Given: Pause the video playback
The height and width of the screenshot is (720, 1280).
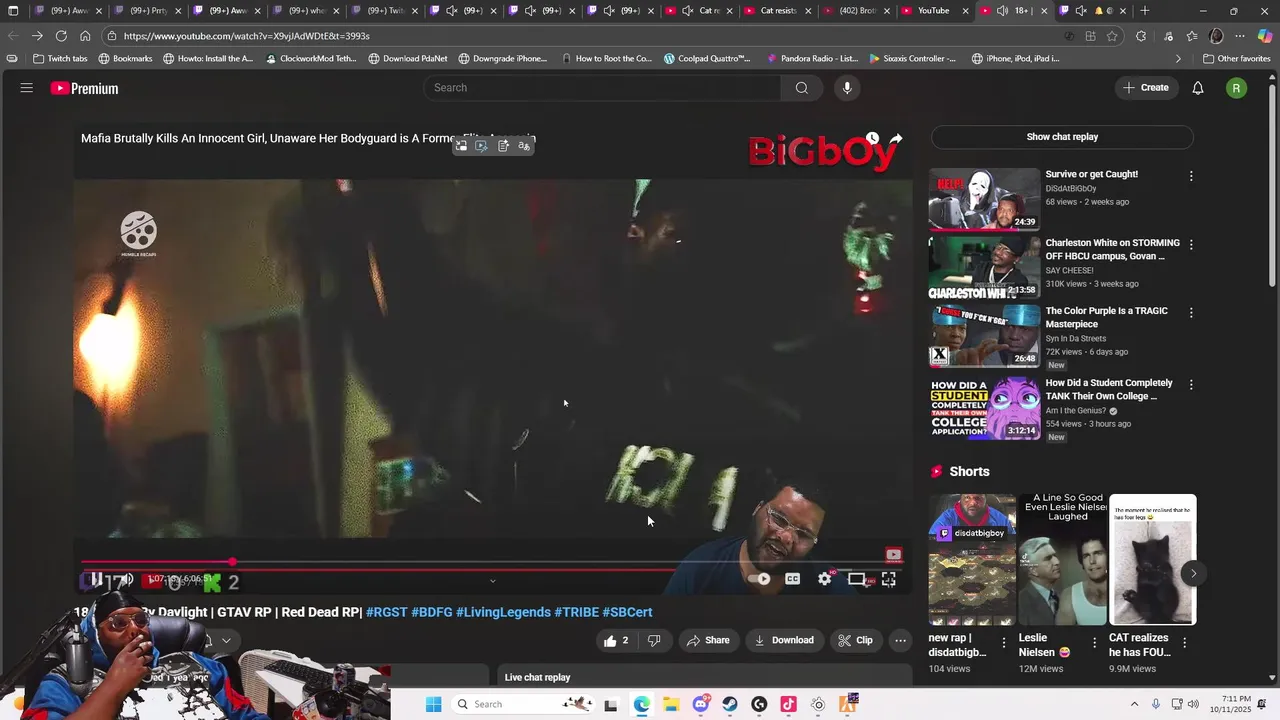Looking at the screenshot, I should click(97, 579).
